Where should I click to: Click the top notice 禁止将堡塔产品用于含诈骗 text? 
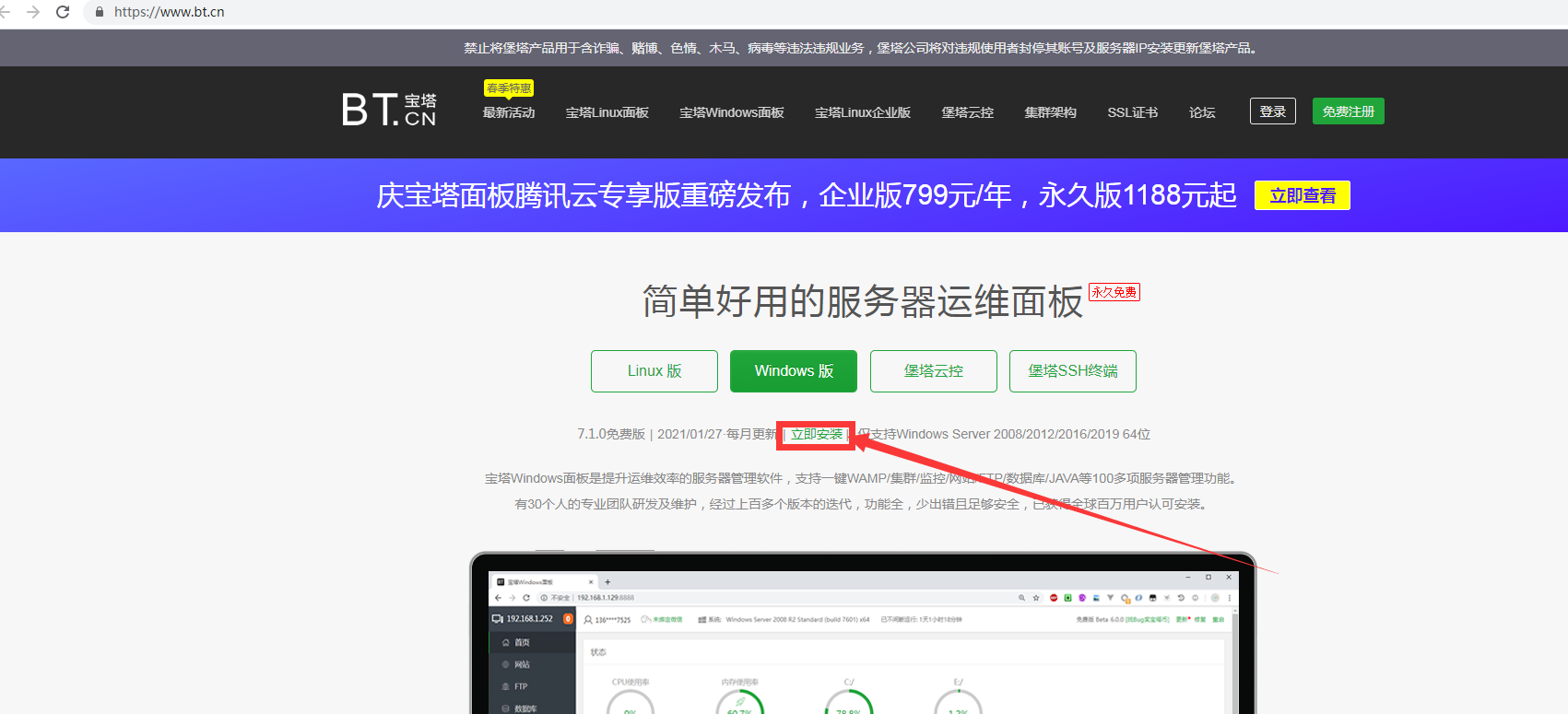pyautogui.click(x=861, y=48)
